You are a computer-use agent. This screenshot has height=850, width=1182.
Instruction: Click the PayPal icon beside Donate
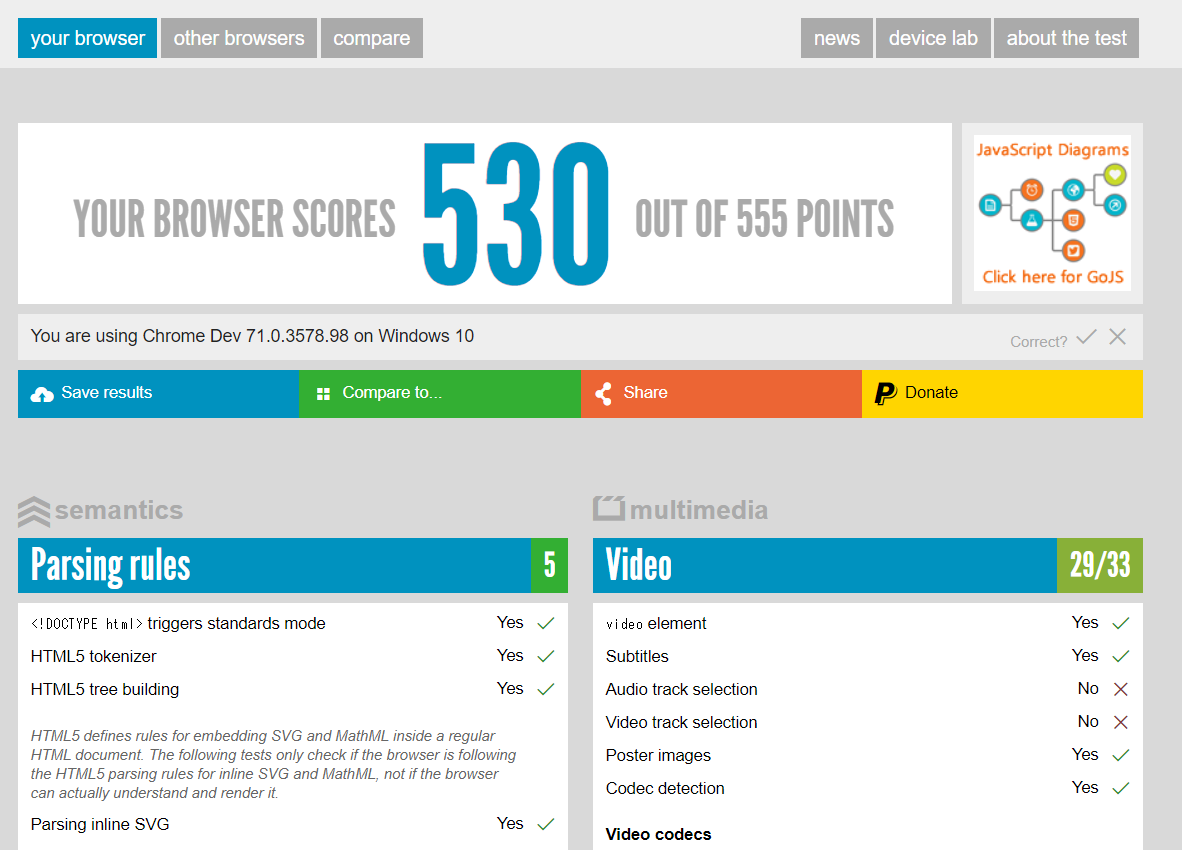885,393
